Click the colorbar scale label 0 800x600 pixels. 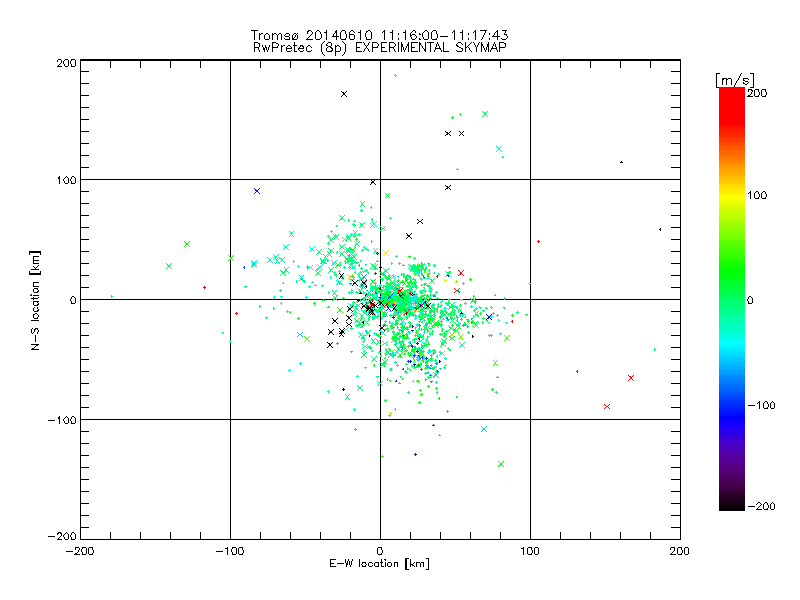tap(750, 300)
